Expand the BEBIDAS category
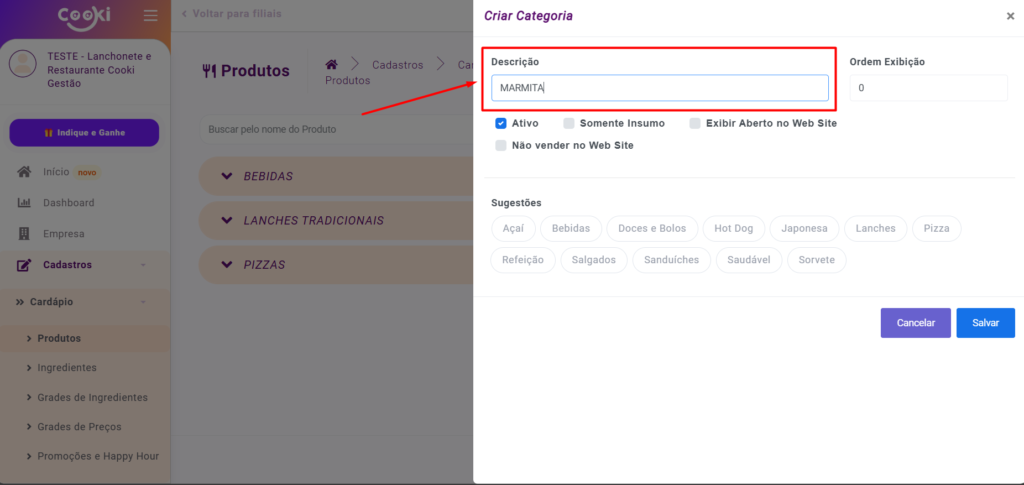 click(x=225, y=176)
